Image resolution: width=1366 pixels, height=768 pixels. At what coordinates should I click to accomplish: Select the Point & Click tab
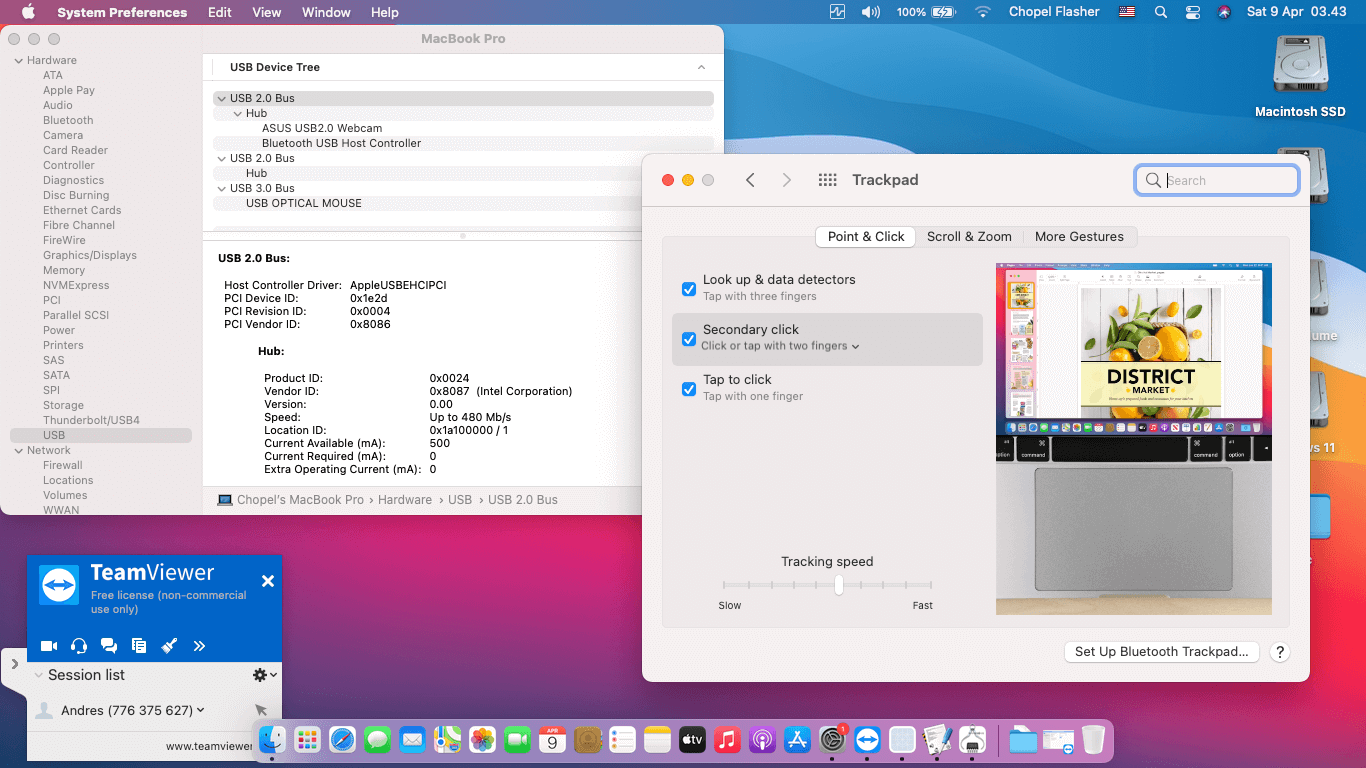click(866, 237)
